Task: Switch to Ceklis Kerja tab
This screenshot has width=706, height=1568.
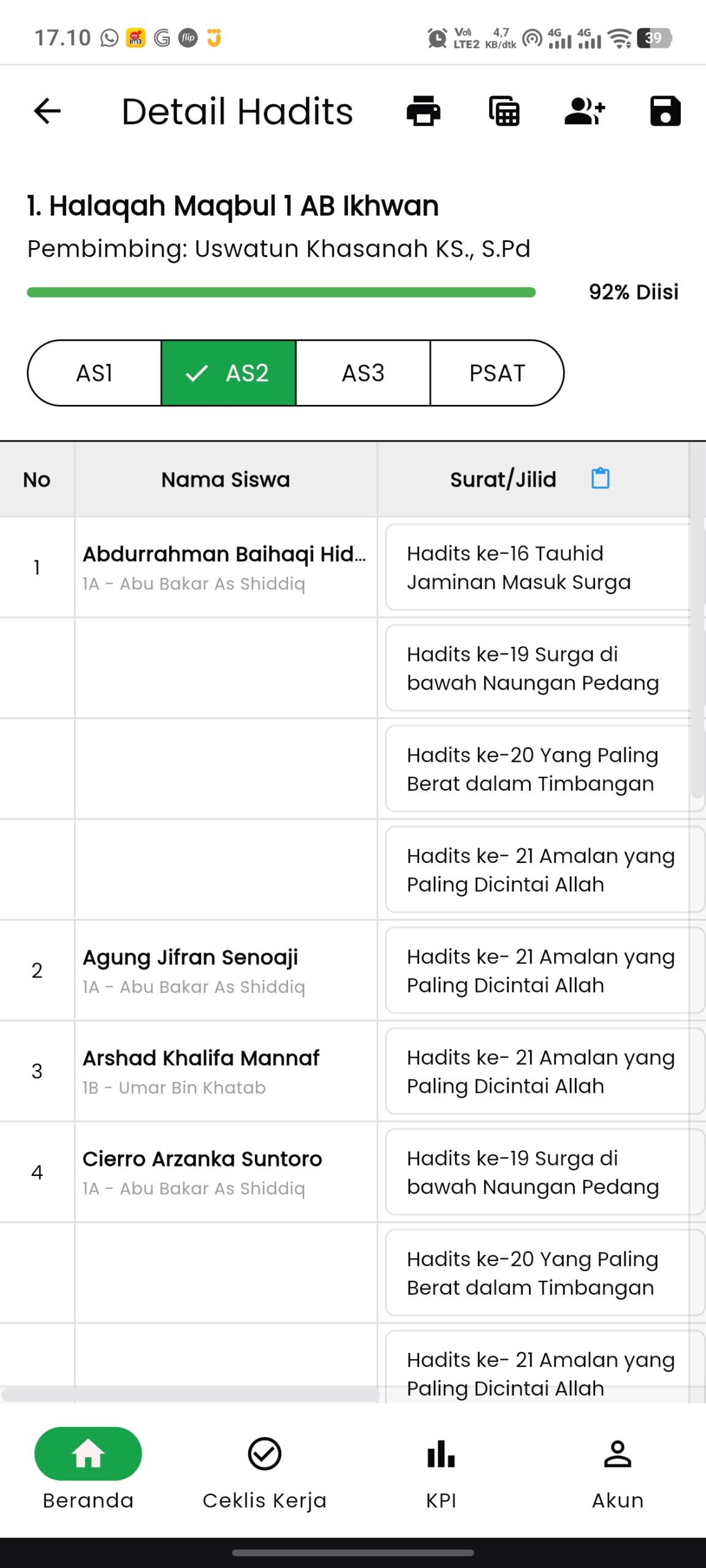Action: click(265, 1469)
